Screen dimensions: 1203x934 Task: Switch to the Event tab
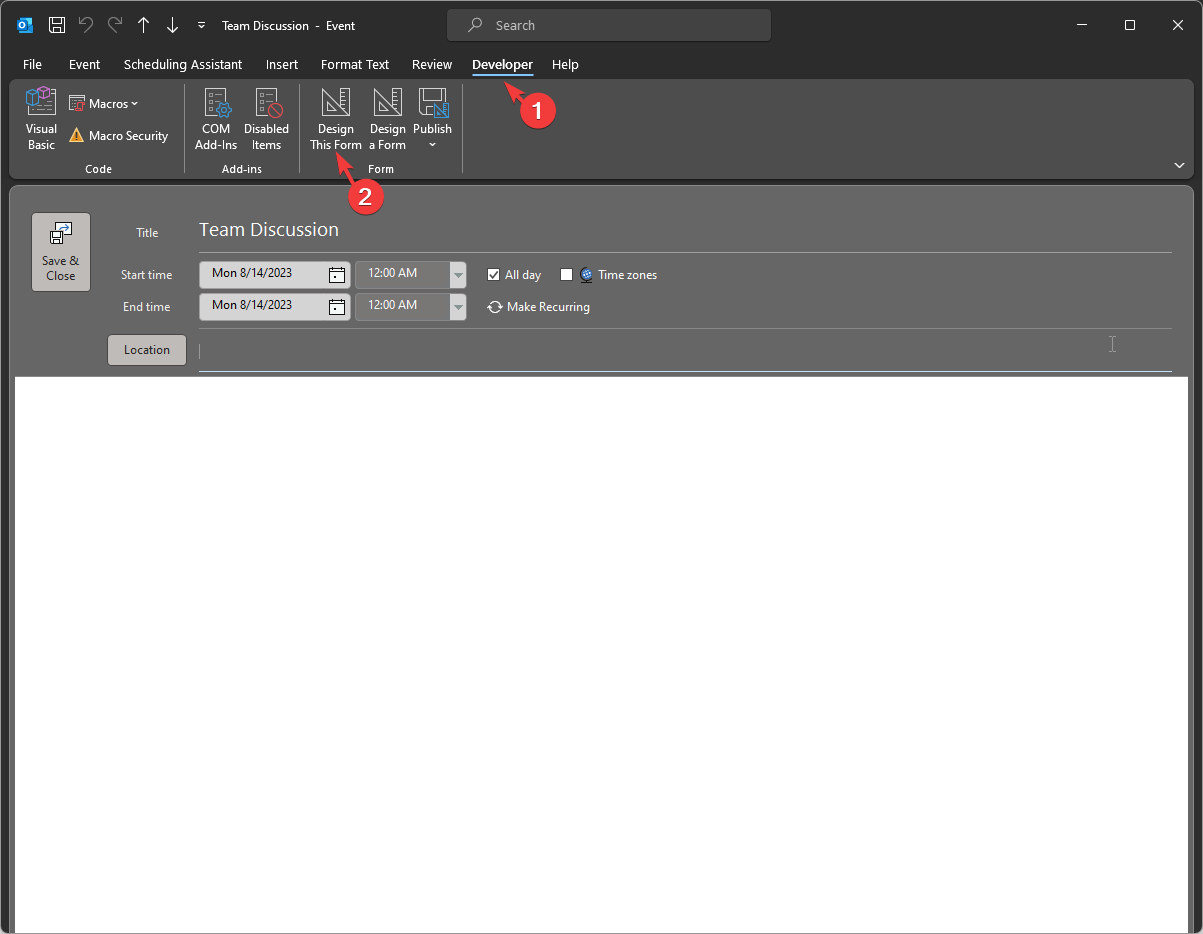coord(84,64)
